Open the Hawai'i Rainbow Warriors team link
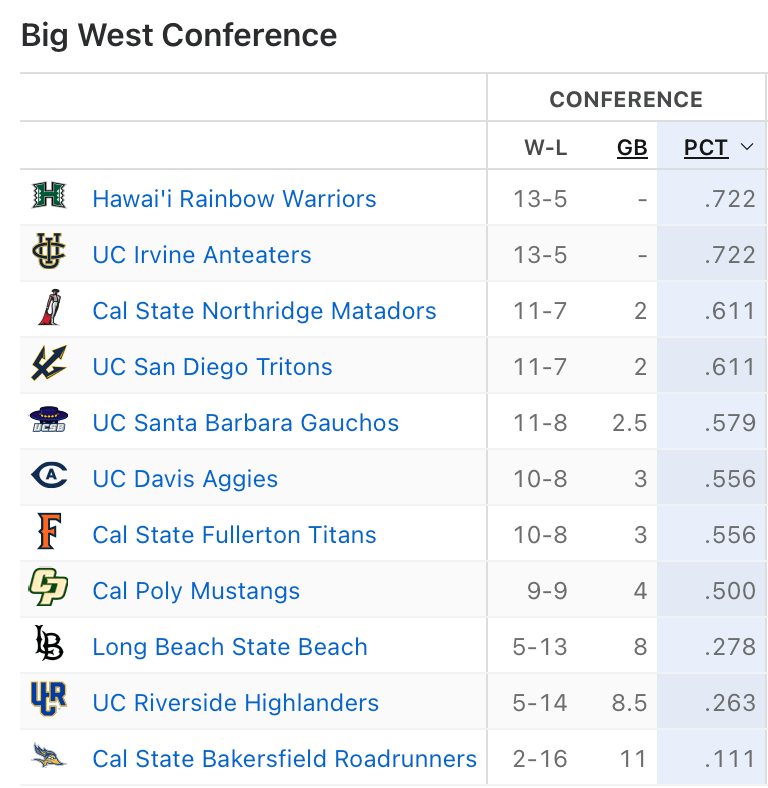 (234, 199)
